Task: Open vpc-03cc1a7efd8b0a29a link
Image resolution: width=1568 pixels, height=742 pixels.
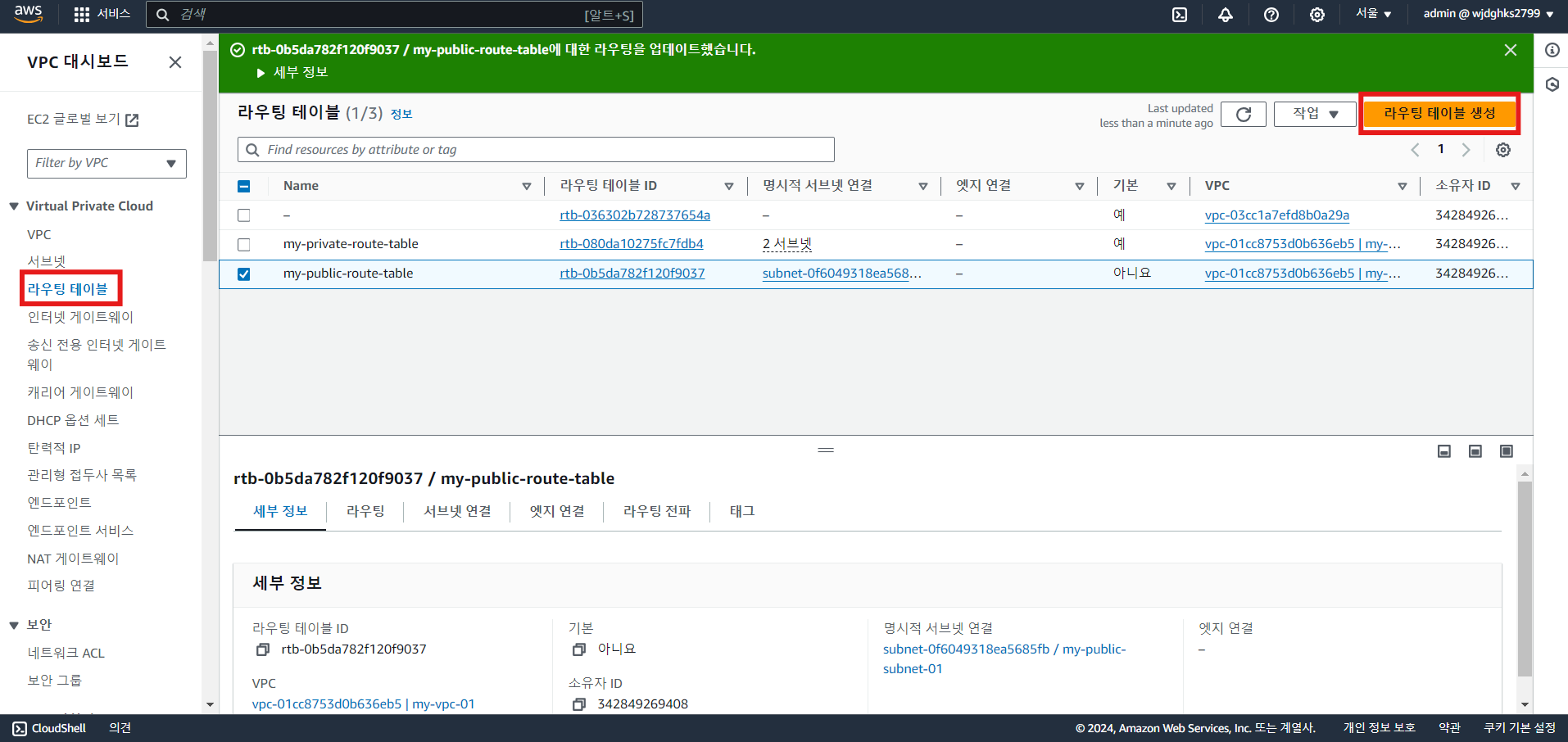Action: point(1277,215)
